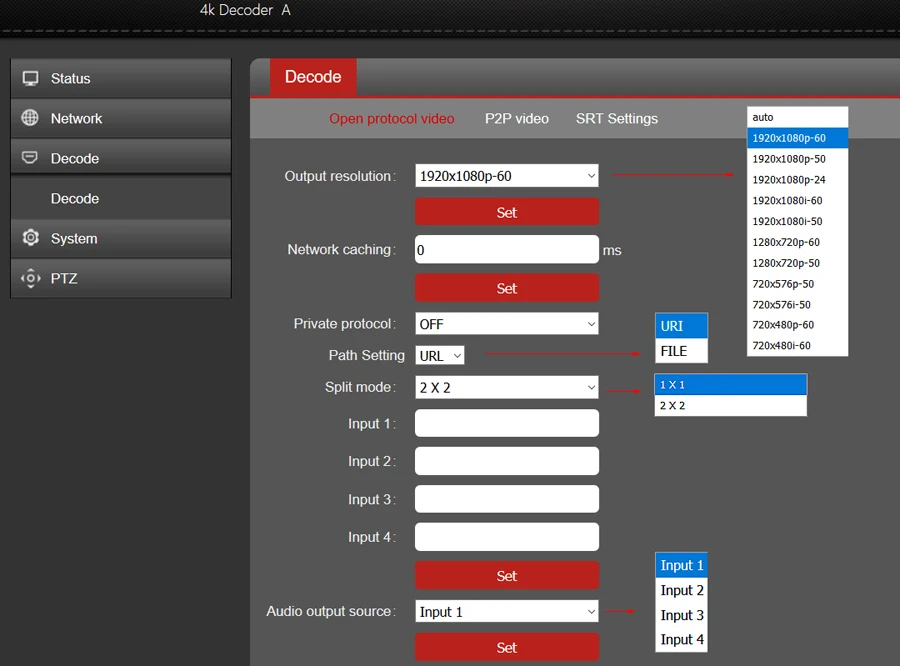Select Input 1 in audio source list

681,566
